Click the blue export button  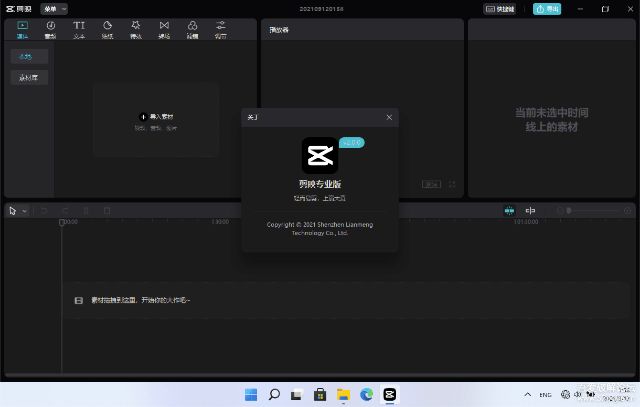pos(547,9)
